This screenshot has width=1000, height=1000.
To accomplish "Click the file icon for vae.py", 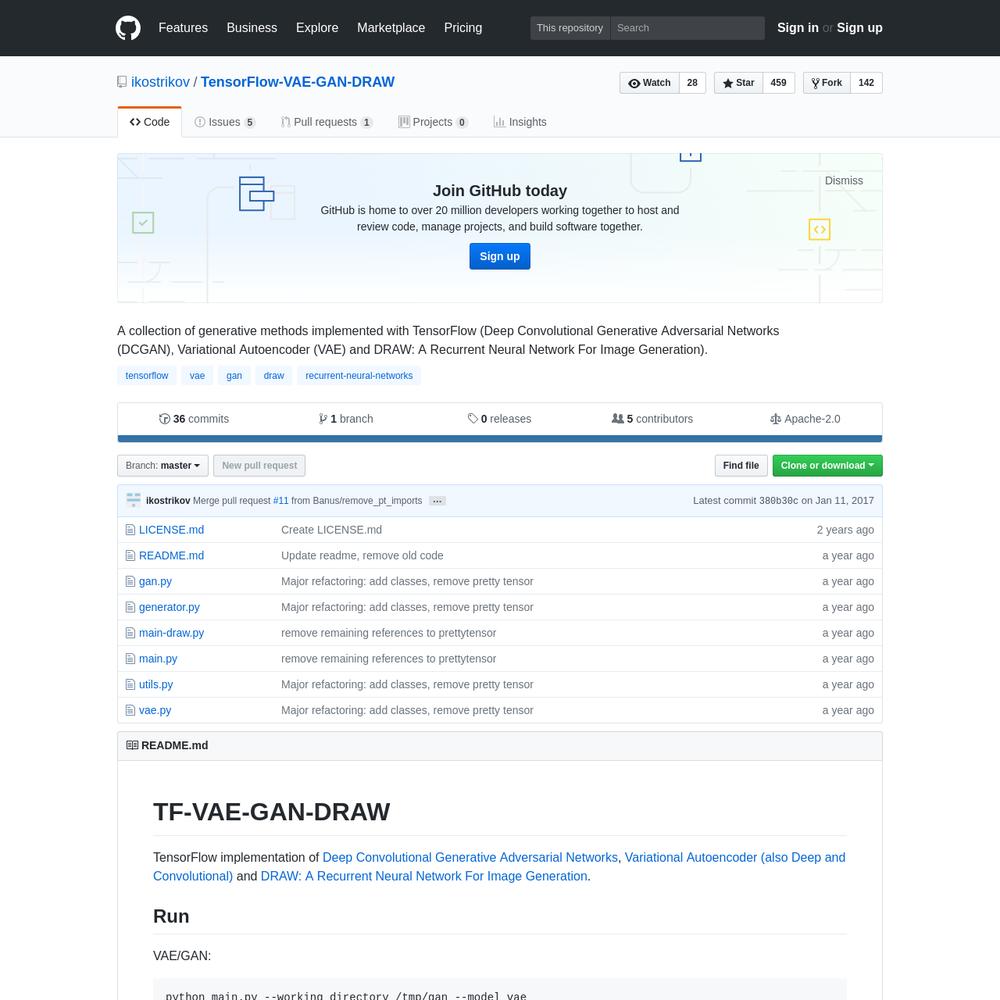I will point(130,710).
